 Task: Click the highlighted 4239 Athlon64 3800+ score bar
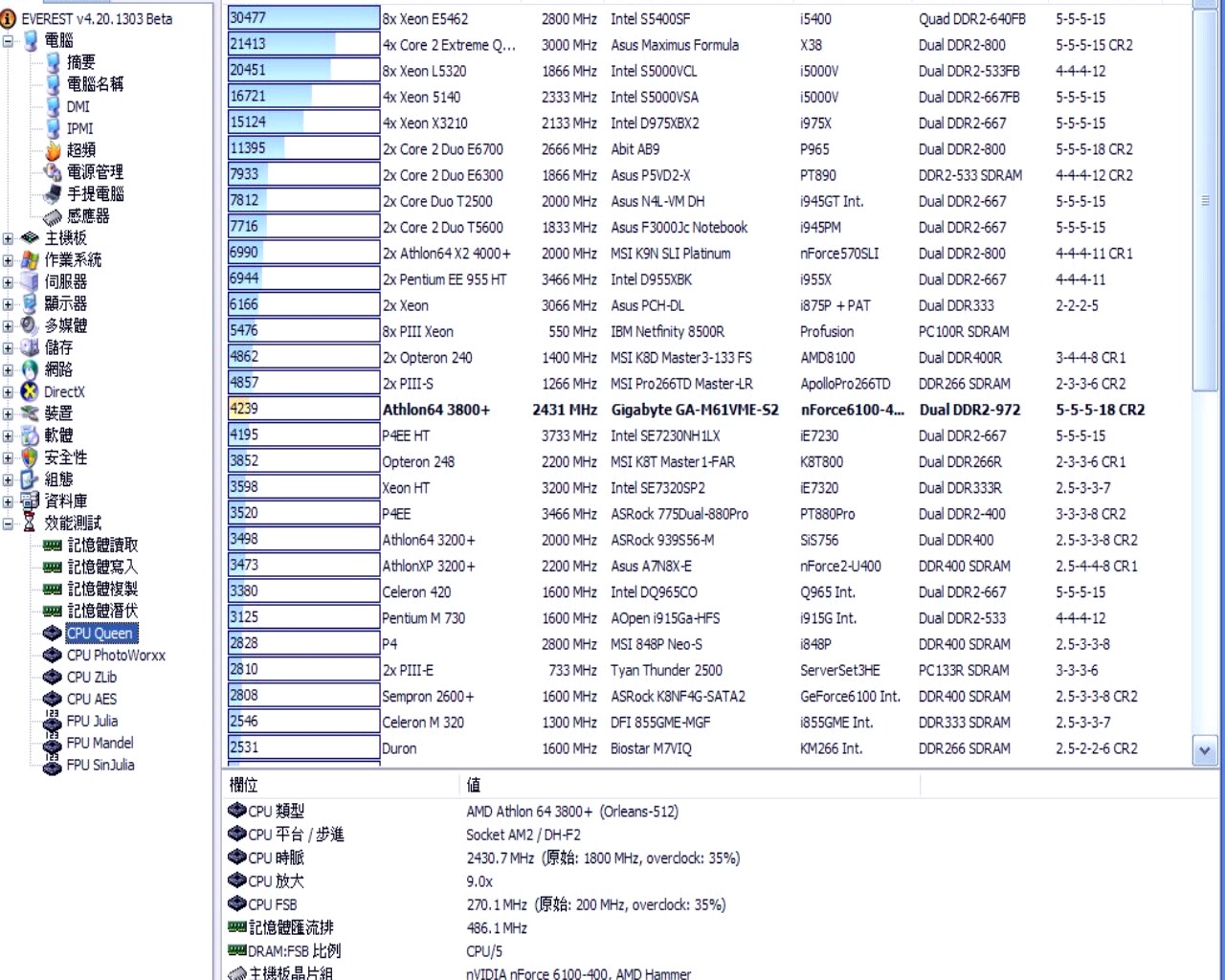(303, 409)
